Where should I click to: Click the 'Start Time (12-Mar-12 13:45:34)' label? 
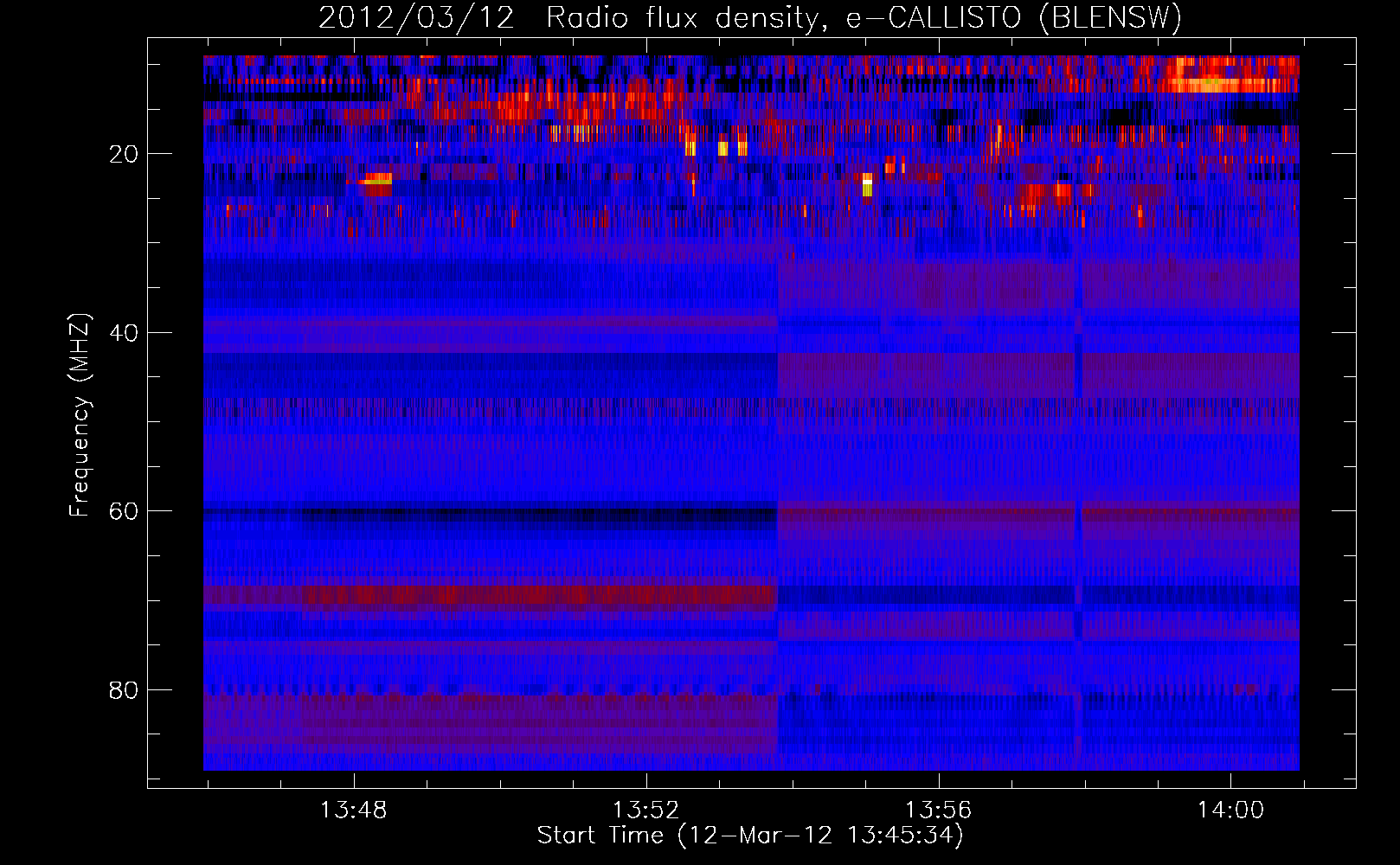tap(750, 836)
